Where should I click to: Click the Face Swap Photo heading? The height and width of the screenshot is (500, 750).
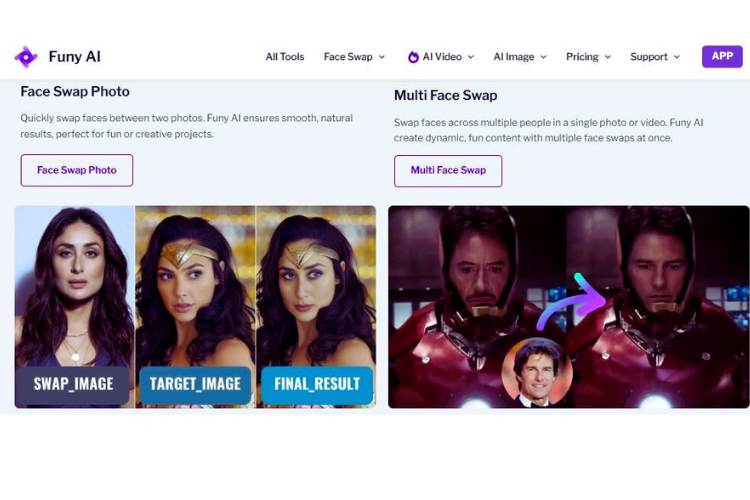pyautogui.click(x=75, y=91)
